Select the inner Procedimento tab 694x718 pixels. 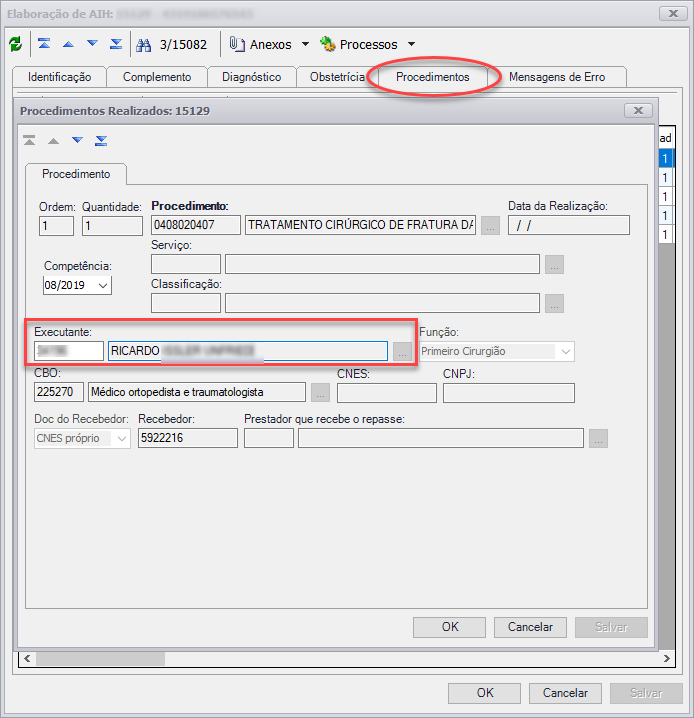click(x=76, y=174)
